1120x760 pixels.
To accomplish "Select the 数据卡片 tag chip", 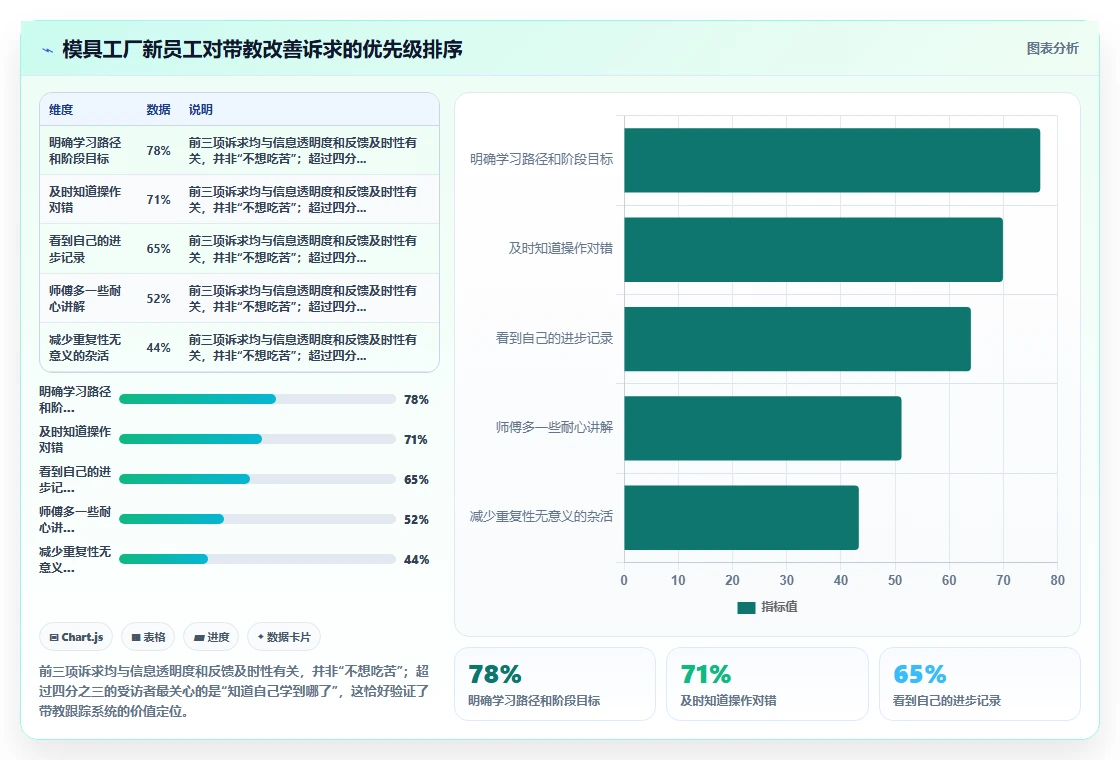I will point(284,637).
